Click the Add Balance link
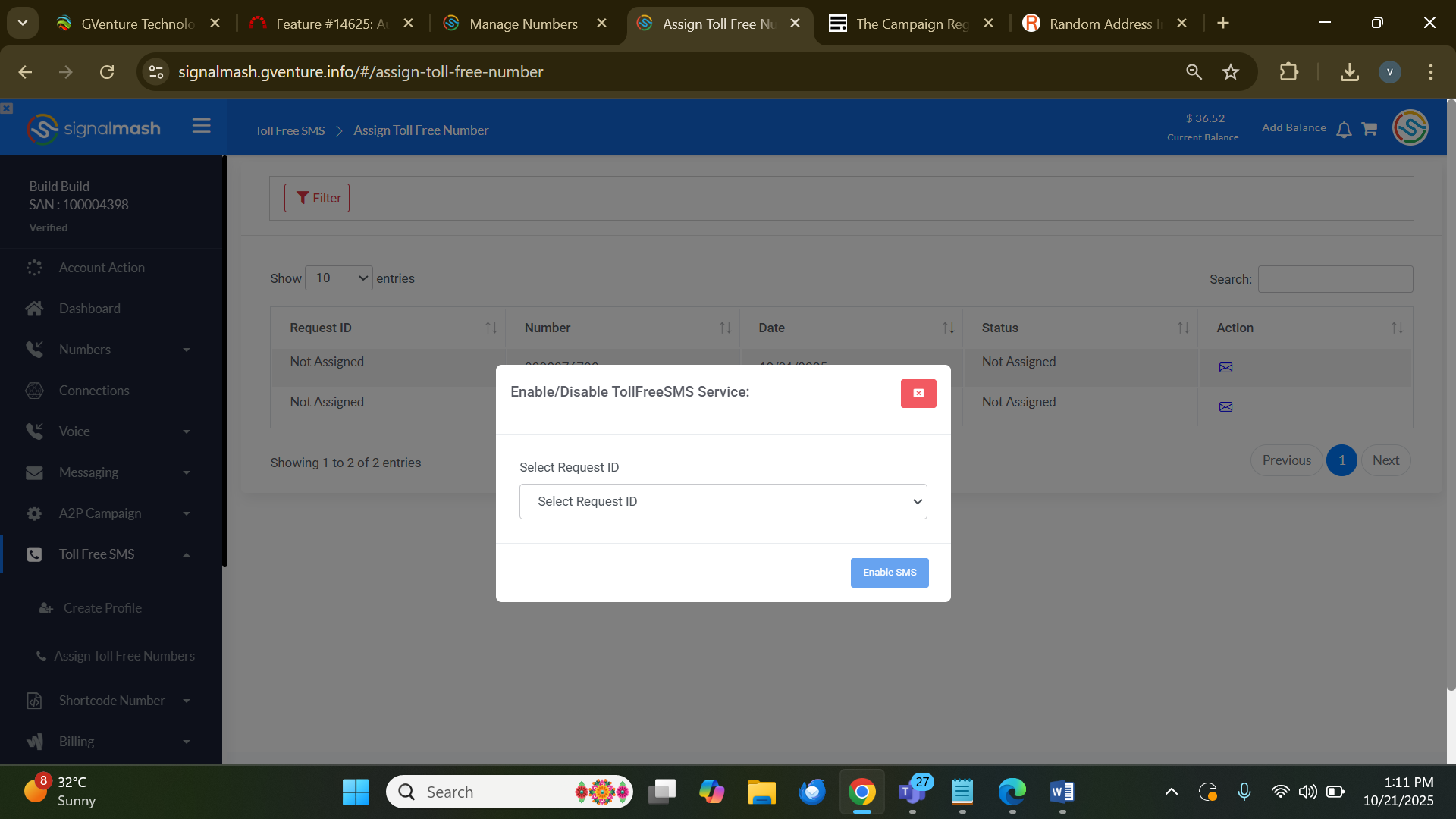Viewport: 1456px width, 819px height. (1293, 127)
